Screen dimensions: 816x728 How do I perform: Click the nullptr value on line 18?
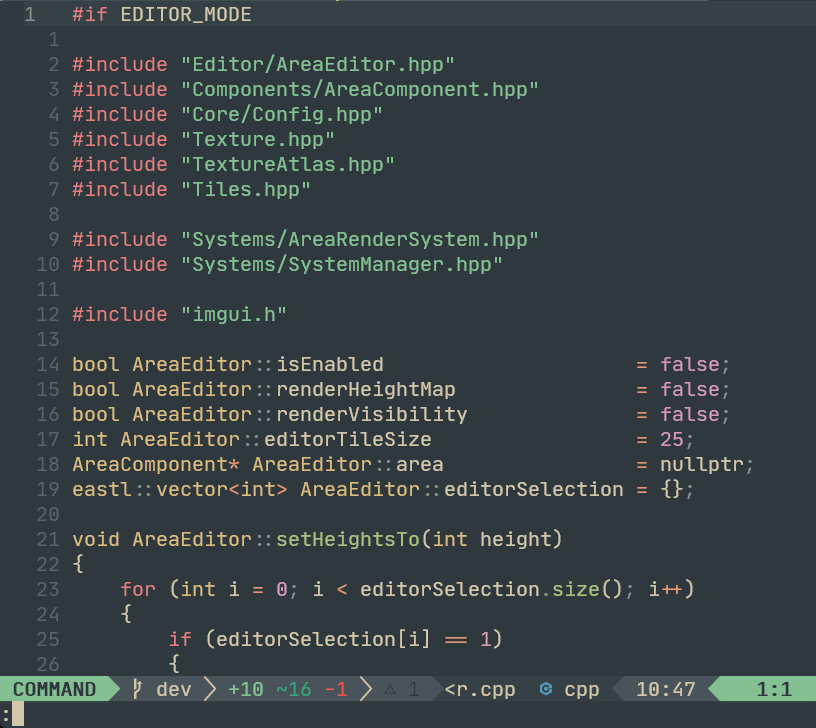[702, 464]
